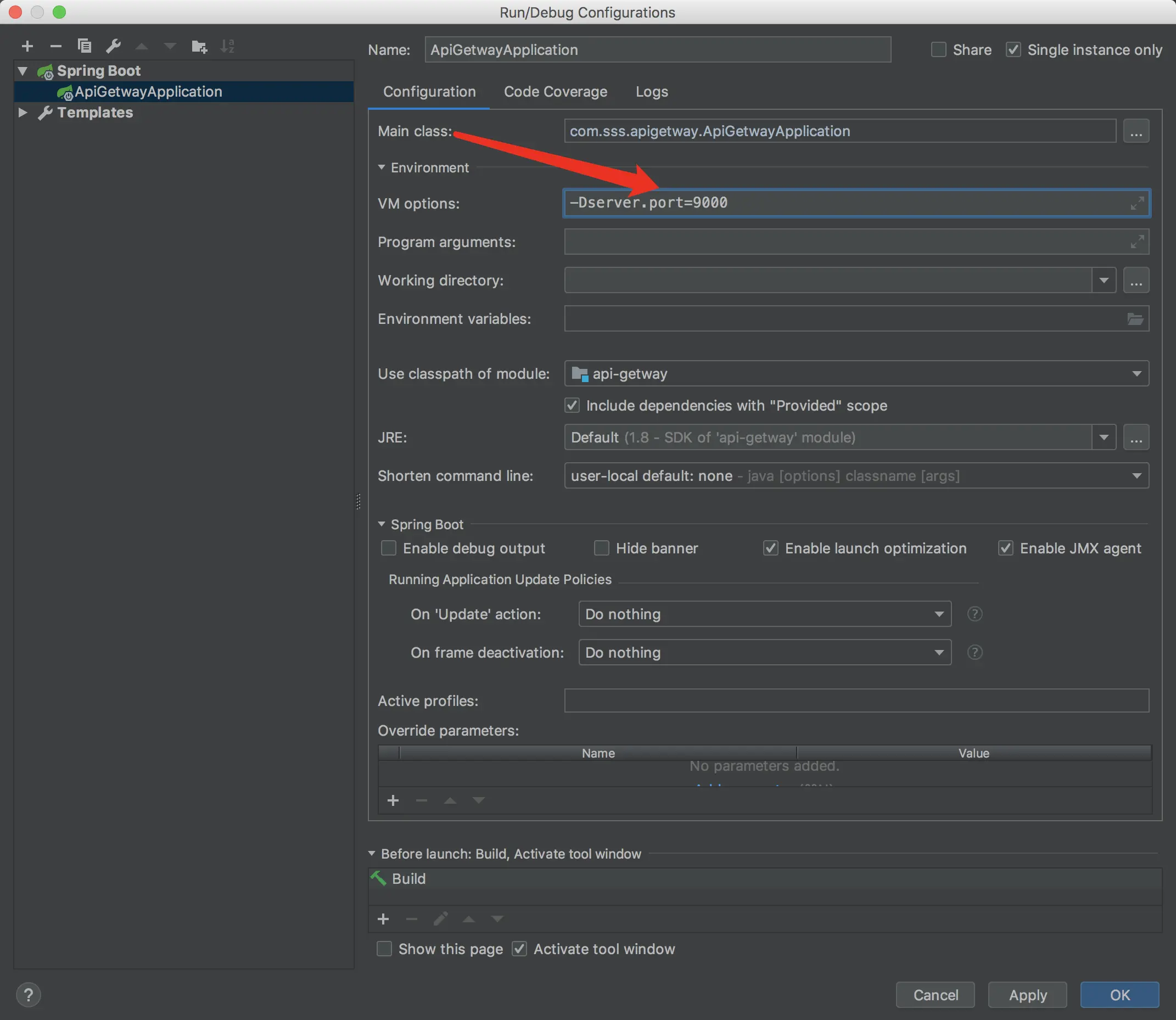Toggle Enable debug output checkbox
Image resolution: width=1176 pixels, height=1020 pixels.
389,548
